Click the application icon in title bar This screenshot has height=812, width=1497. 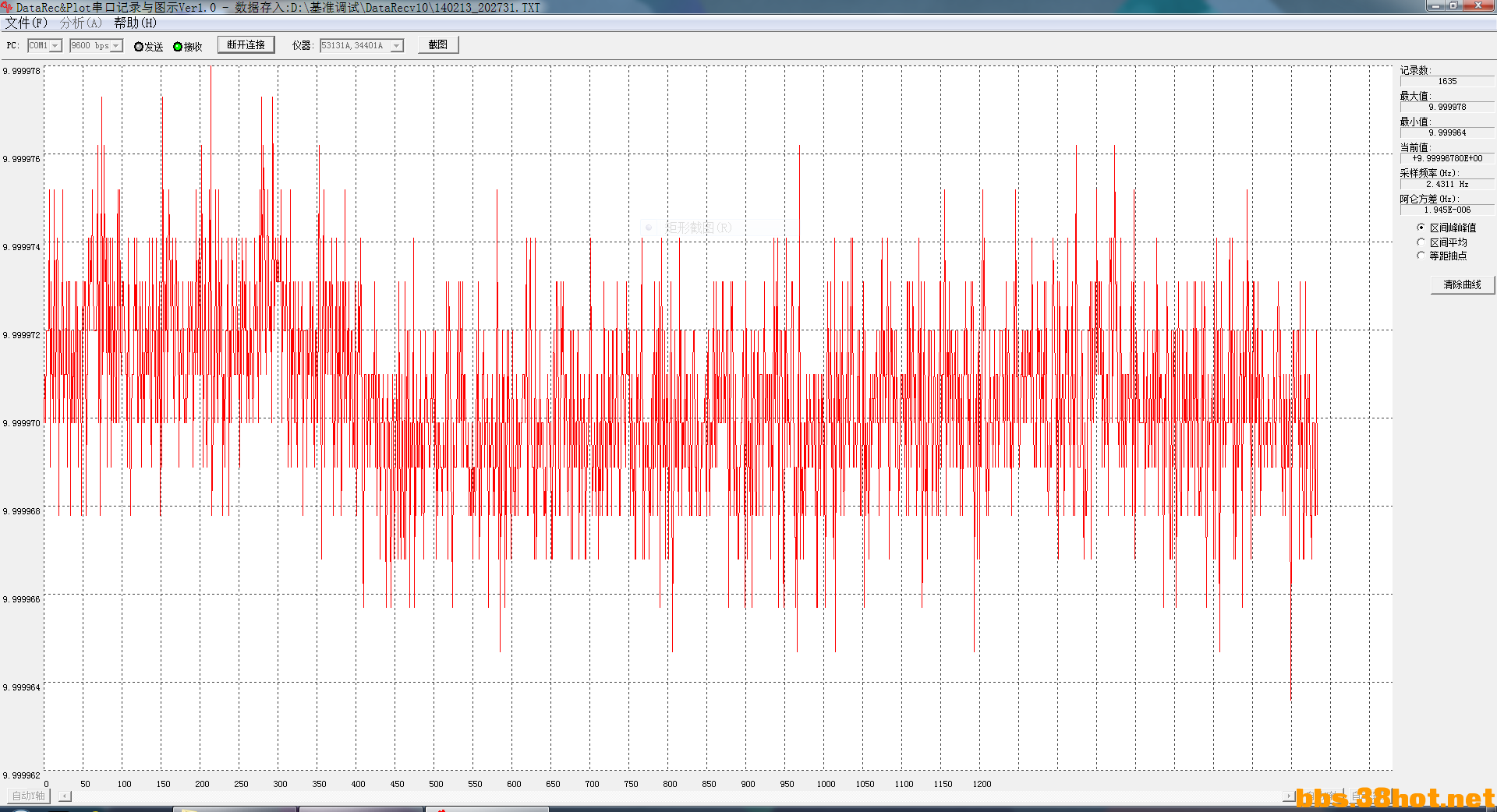(x=7, y=7)
